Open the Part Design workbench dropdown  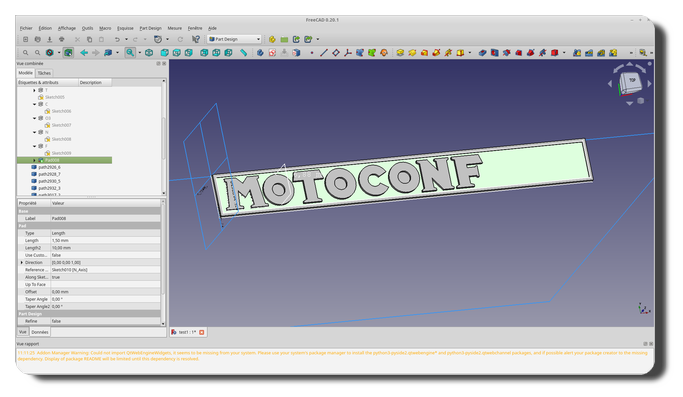pyautogui.click(x=234, y=39)
